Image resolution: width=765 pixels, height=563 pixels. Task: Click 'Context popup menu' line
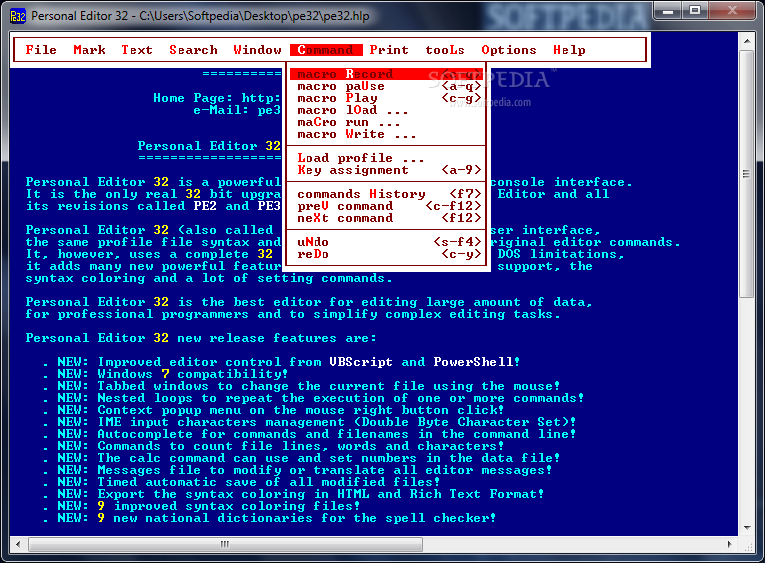click(x=300, y=410)
